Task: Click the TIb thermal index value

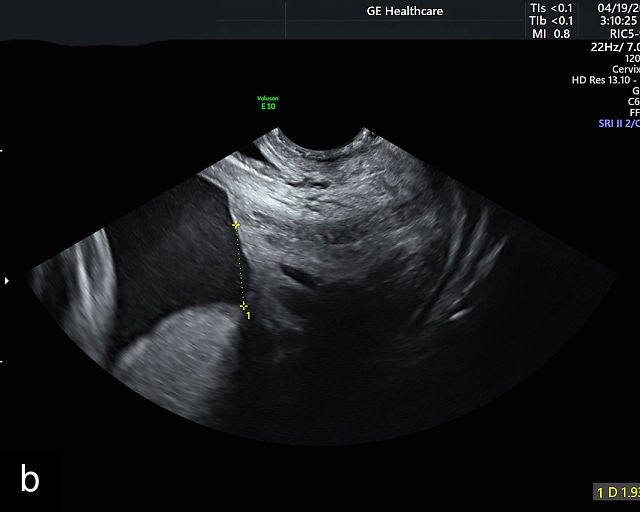Action: pos(551,20)
